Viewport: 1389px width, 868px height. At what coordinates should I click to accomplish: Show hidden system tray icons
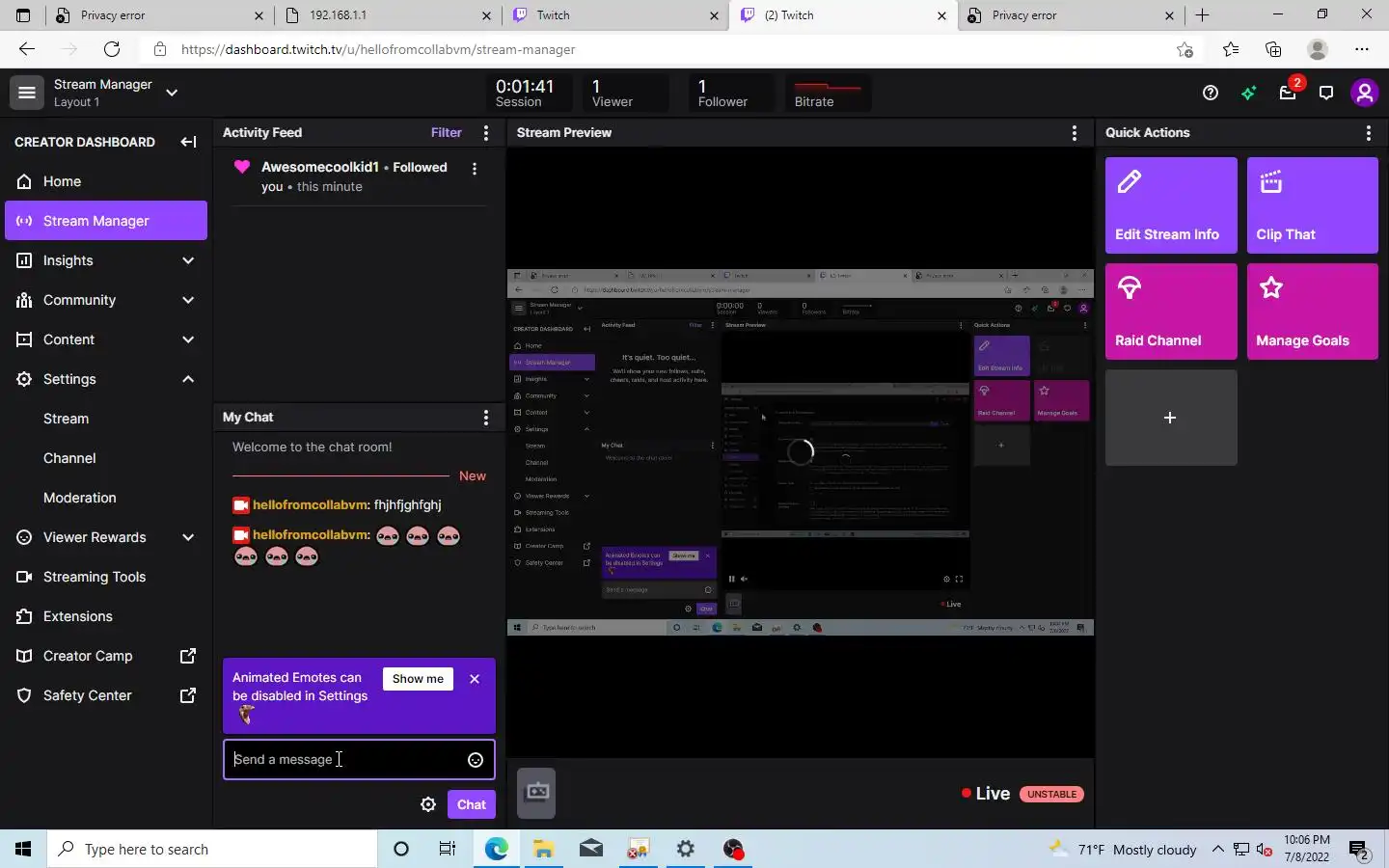click(1217, 849)
